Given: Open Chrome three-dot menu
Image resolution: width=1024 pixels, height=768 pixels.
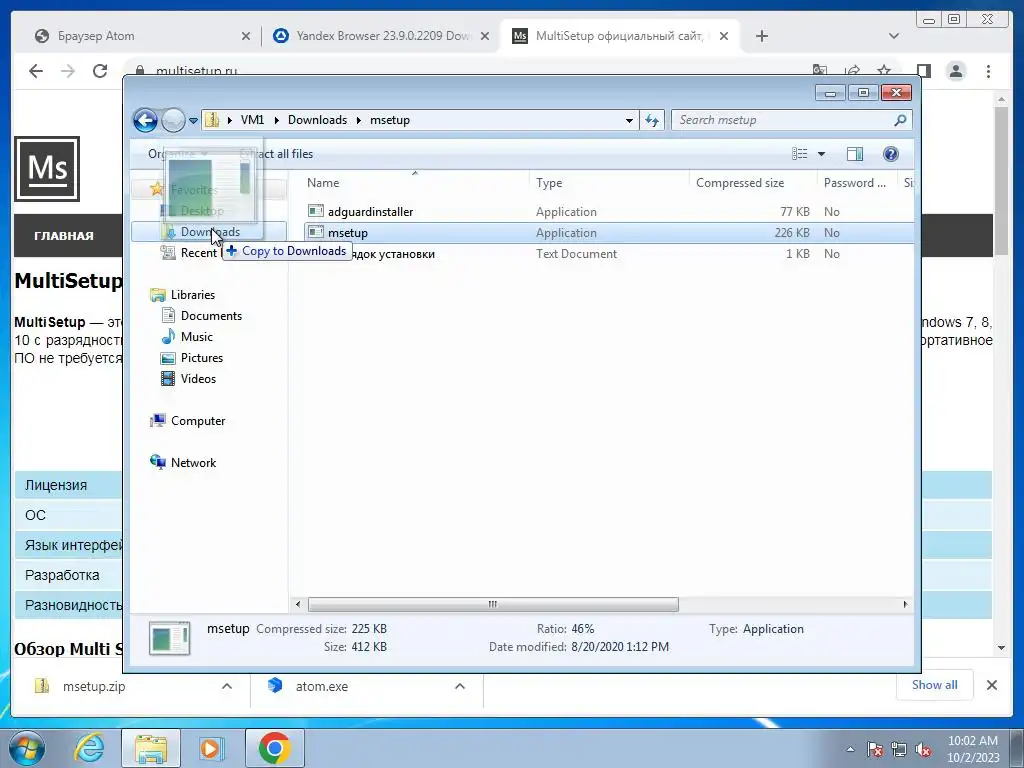Looking at the screenshot, I should (x=988, y=71).
